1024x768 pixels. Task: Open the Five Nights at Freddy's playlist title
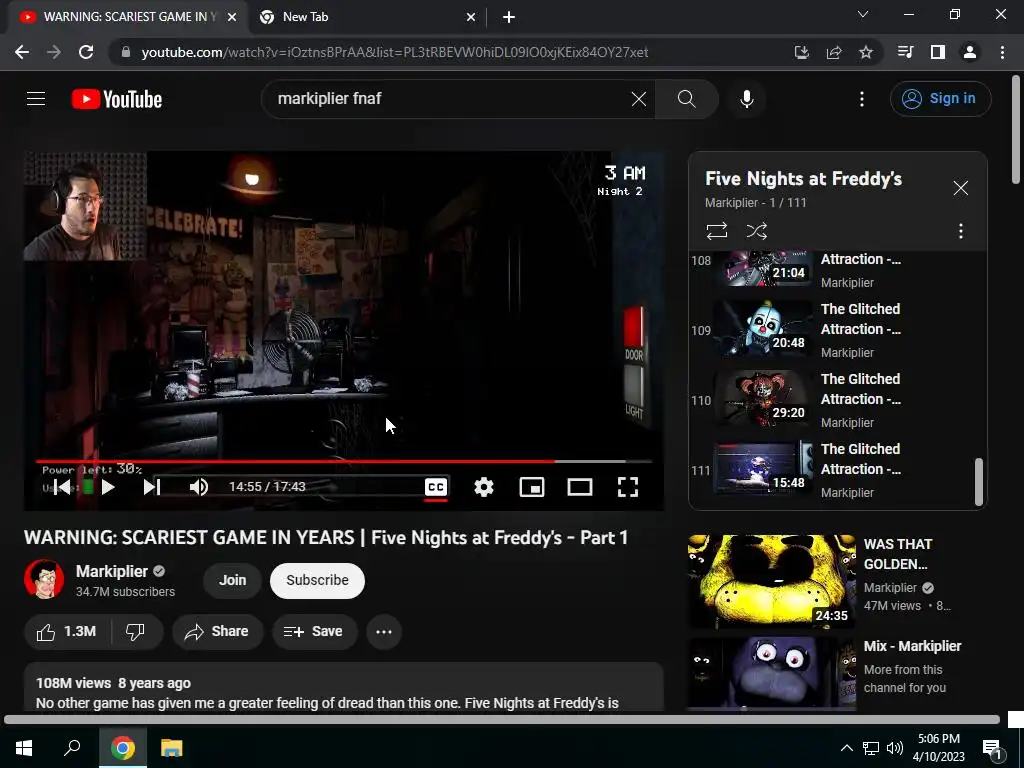pyautogui.click(x=803, y=178)
